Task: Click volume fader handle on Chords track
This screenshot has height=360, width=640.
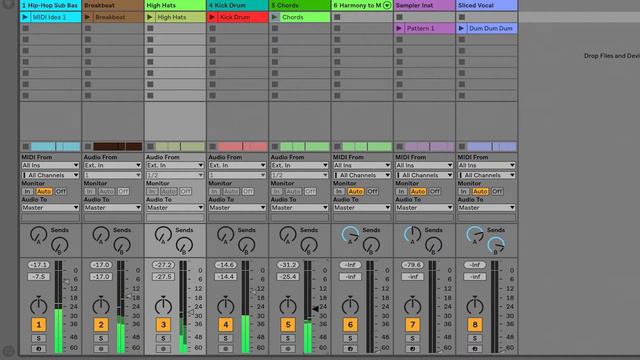Action: (x=316, y=309)
